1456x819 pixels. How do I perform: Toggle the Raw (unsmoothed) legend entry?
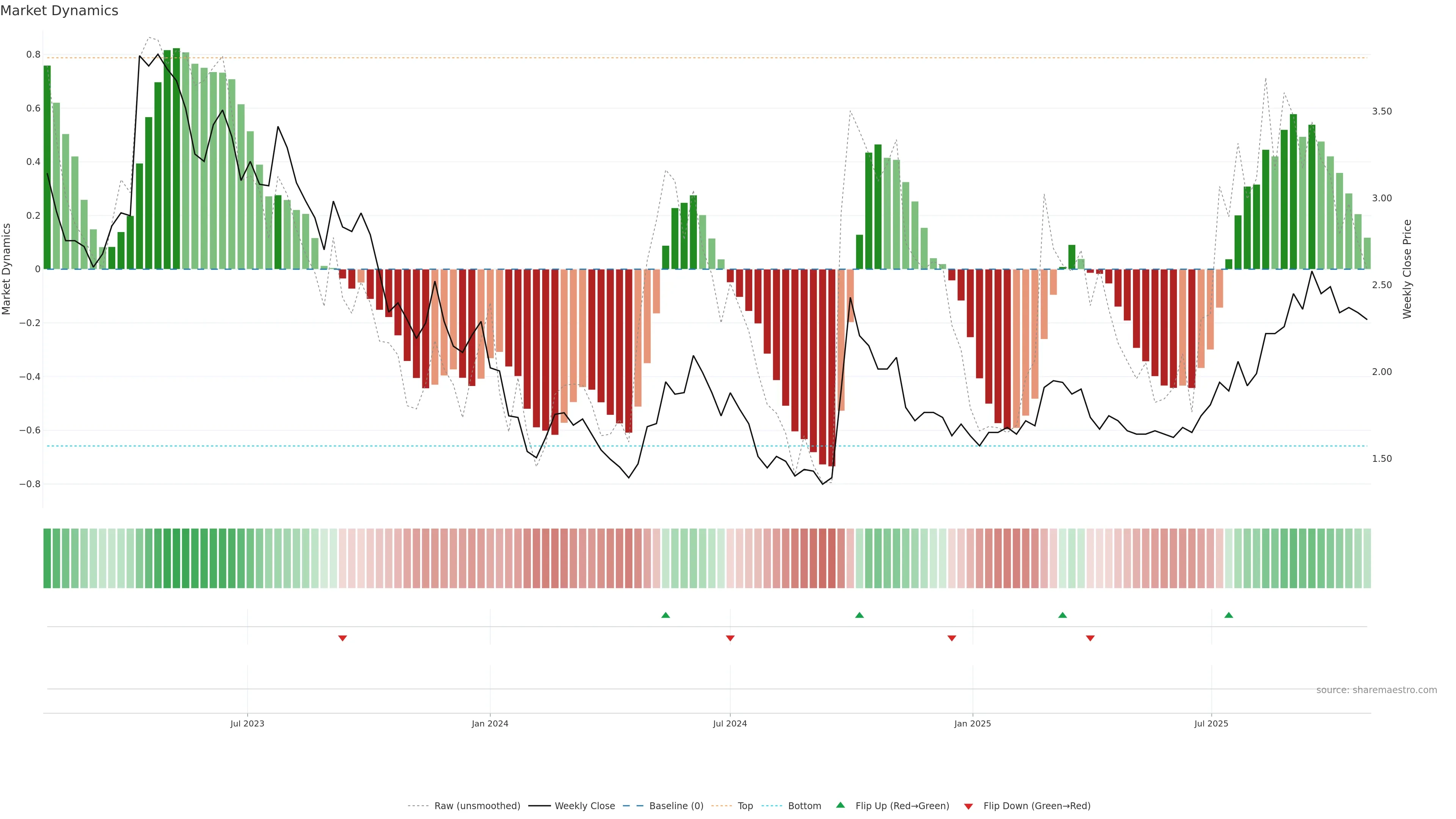pyautogui.click(x=477, y=806)
